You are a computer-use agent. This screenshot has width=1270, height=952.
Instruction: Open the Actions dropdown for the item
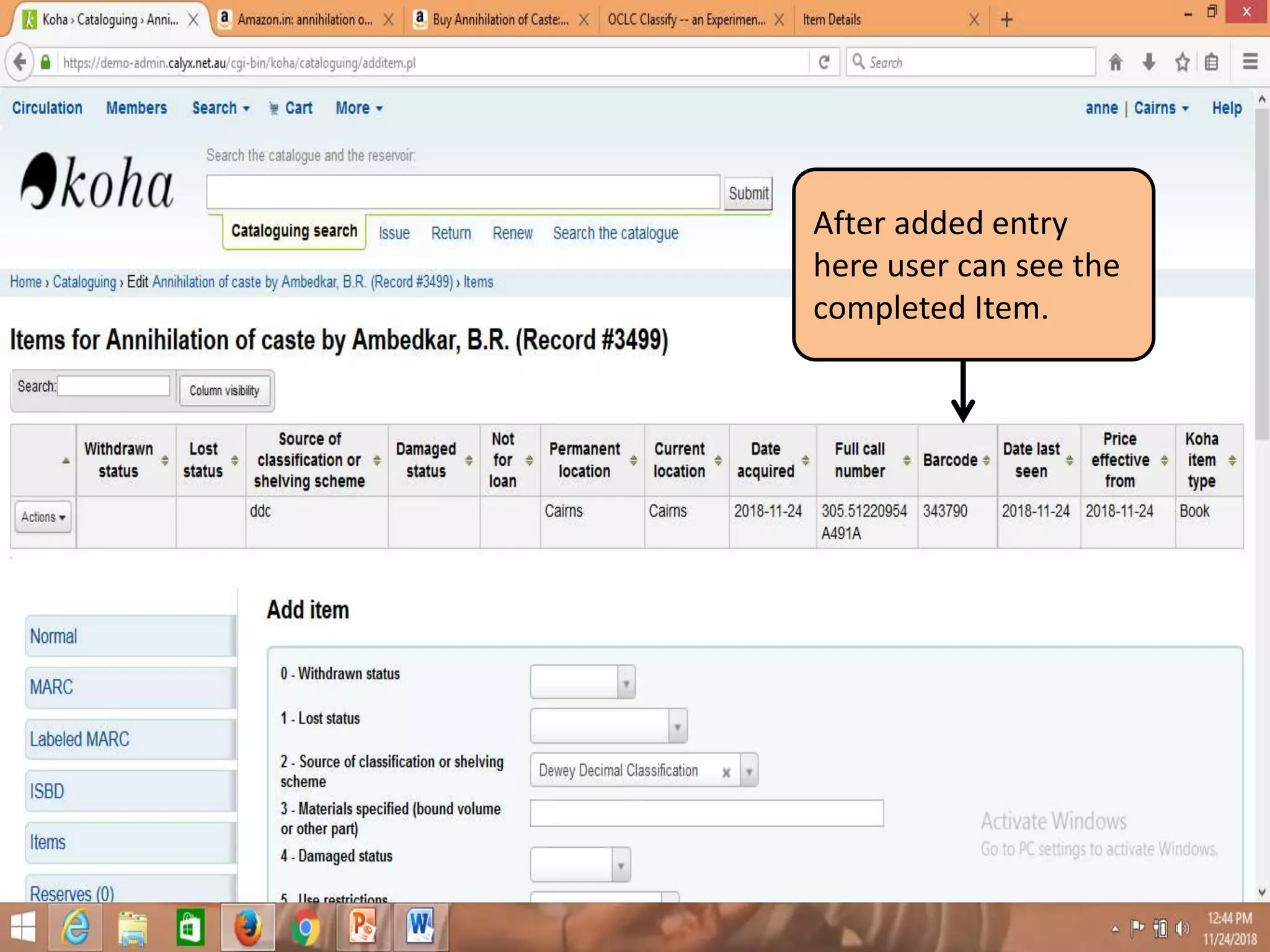pos(43,517)
